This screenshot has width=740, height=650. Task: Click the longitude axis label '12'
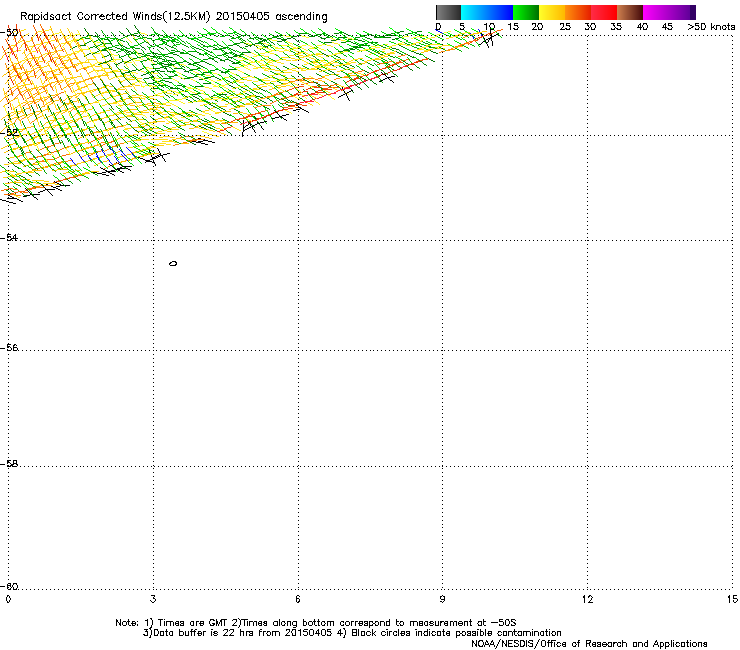click(x=588, y=599)
